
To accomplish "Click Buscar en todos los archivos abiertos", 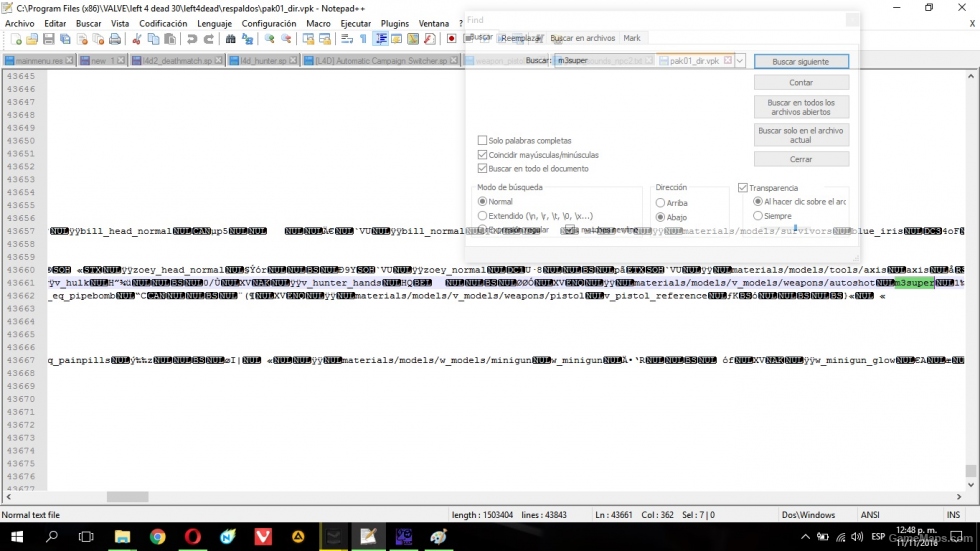I will point(801,107).
